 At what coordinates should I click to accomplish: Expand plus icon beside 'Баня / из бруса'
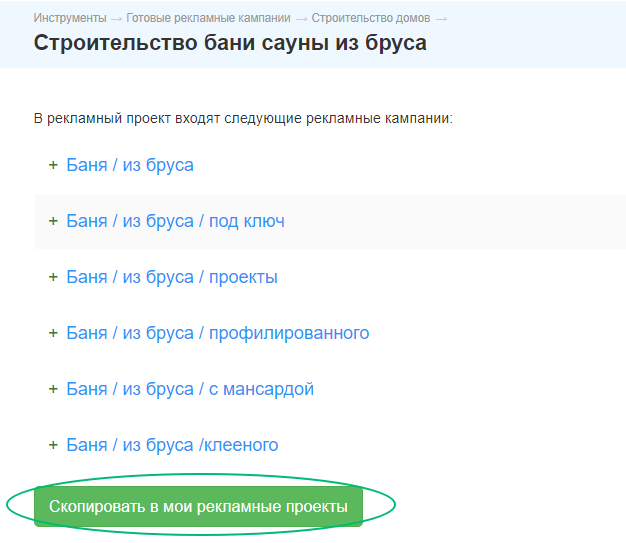click(x=53, y=165)
